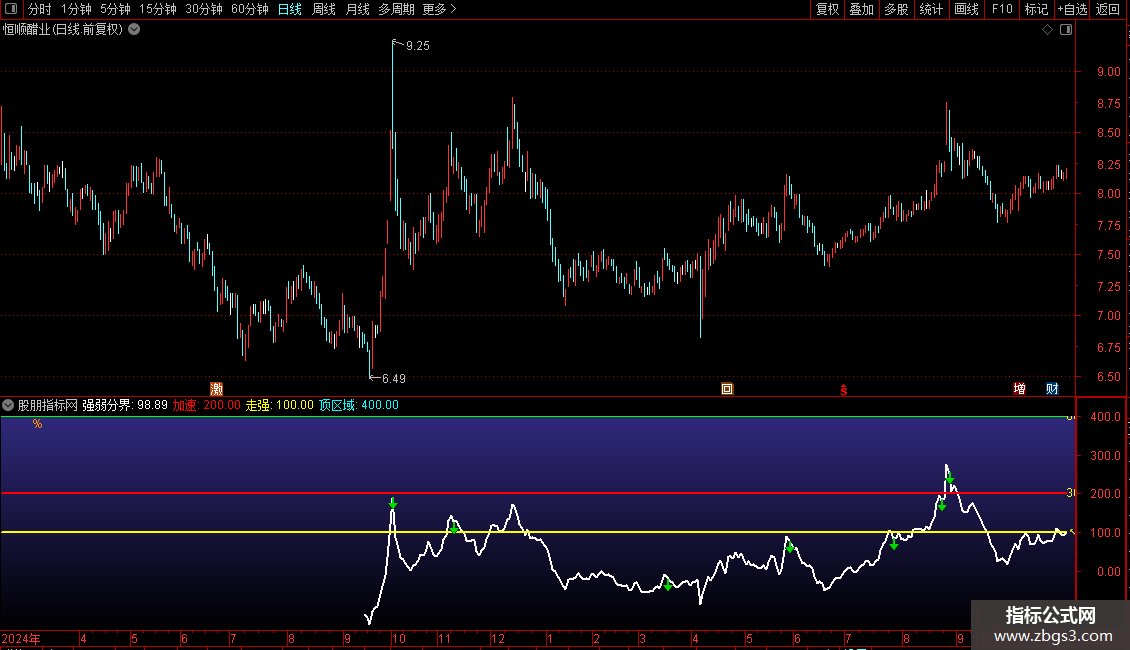Image resolution: width=1130 pixels, height=650 pixels.
Task: Click the month 12 tick on time axis
Action: tap(498, 638)
